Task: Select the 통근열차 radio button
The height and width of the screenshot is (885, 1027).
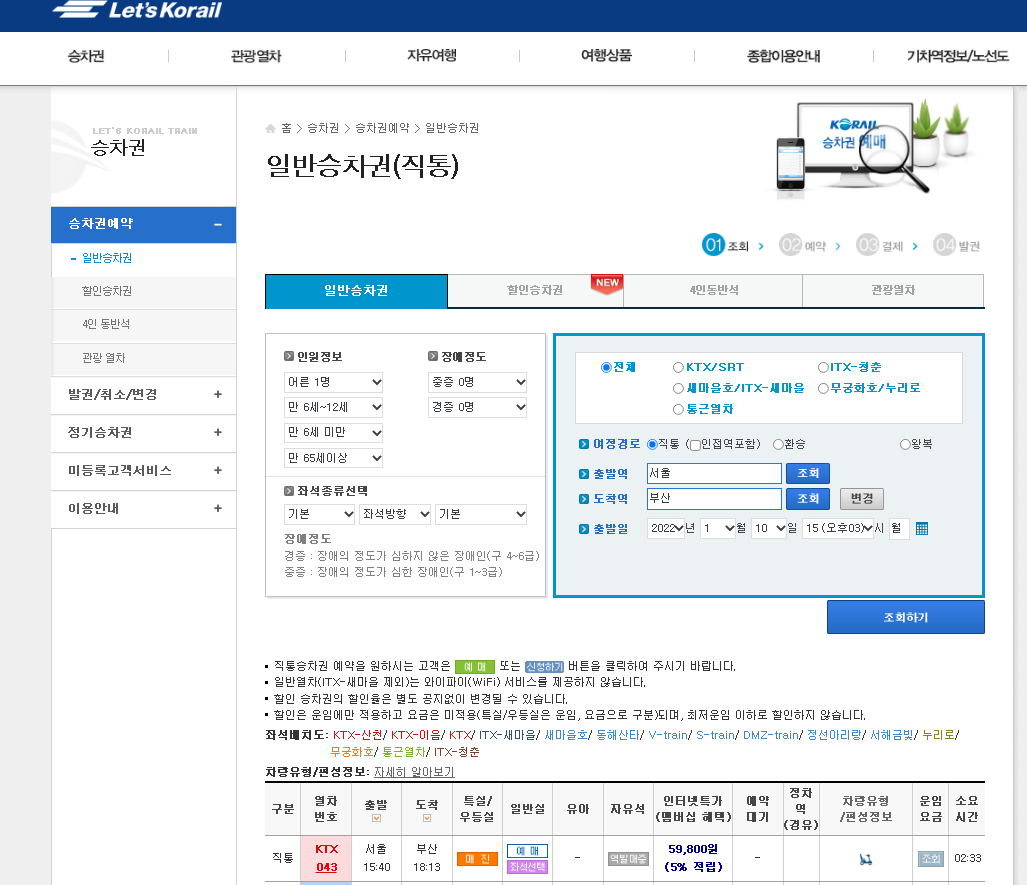Action: click(x=679, y=409)
